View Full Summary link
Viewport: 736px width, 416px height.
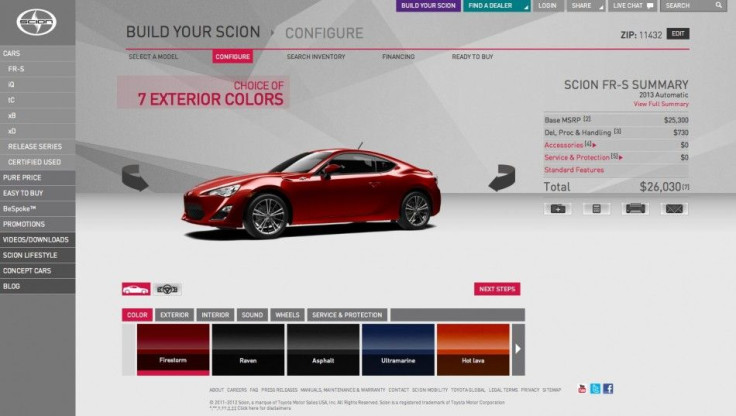point(661,104)
